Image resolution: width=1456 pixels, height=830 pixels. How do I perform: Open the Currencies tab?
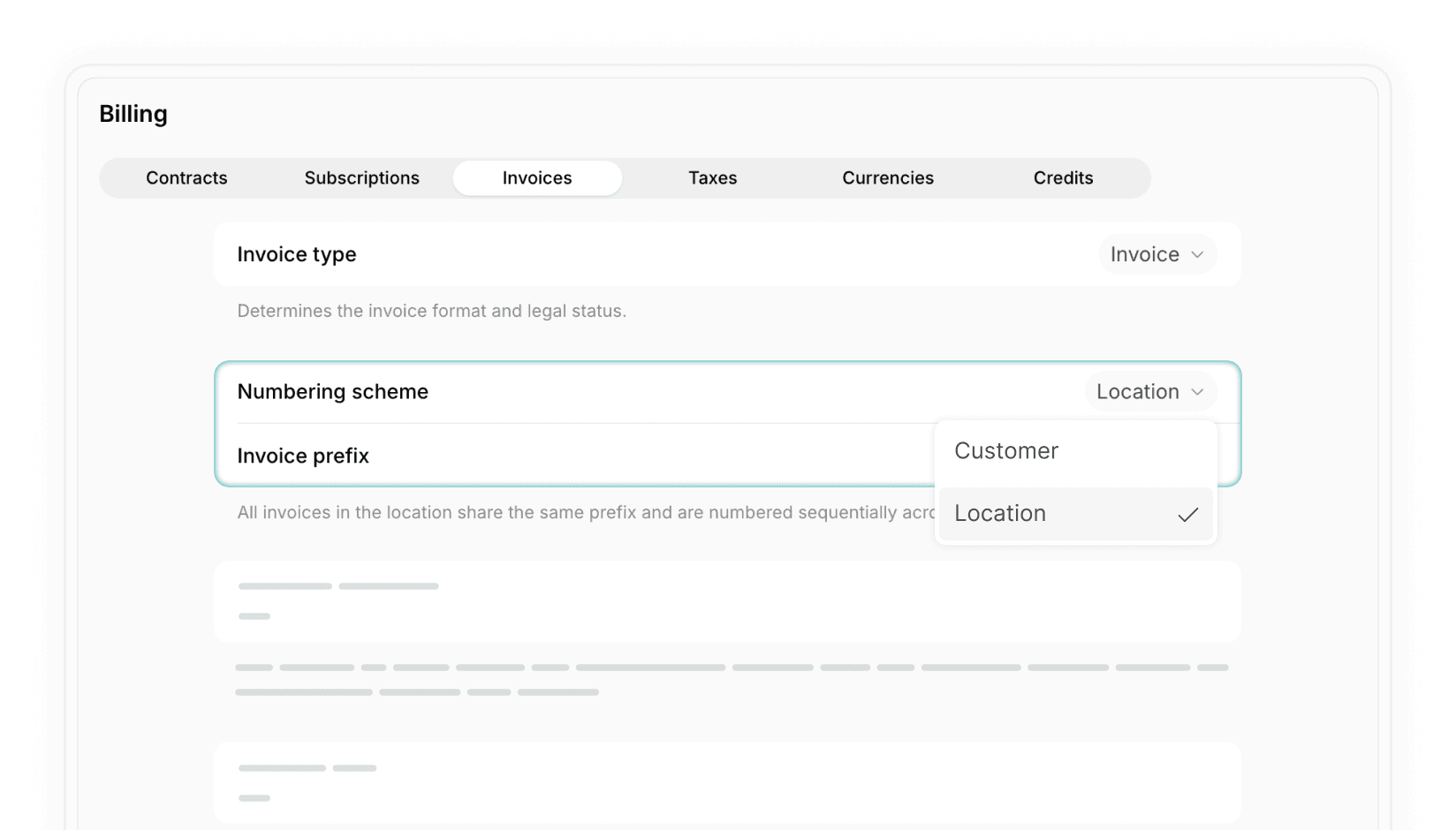(x=887, y=178)
